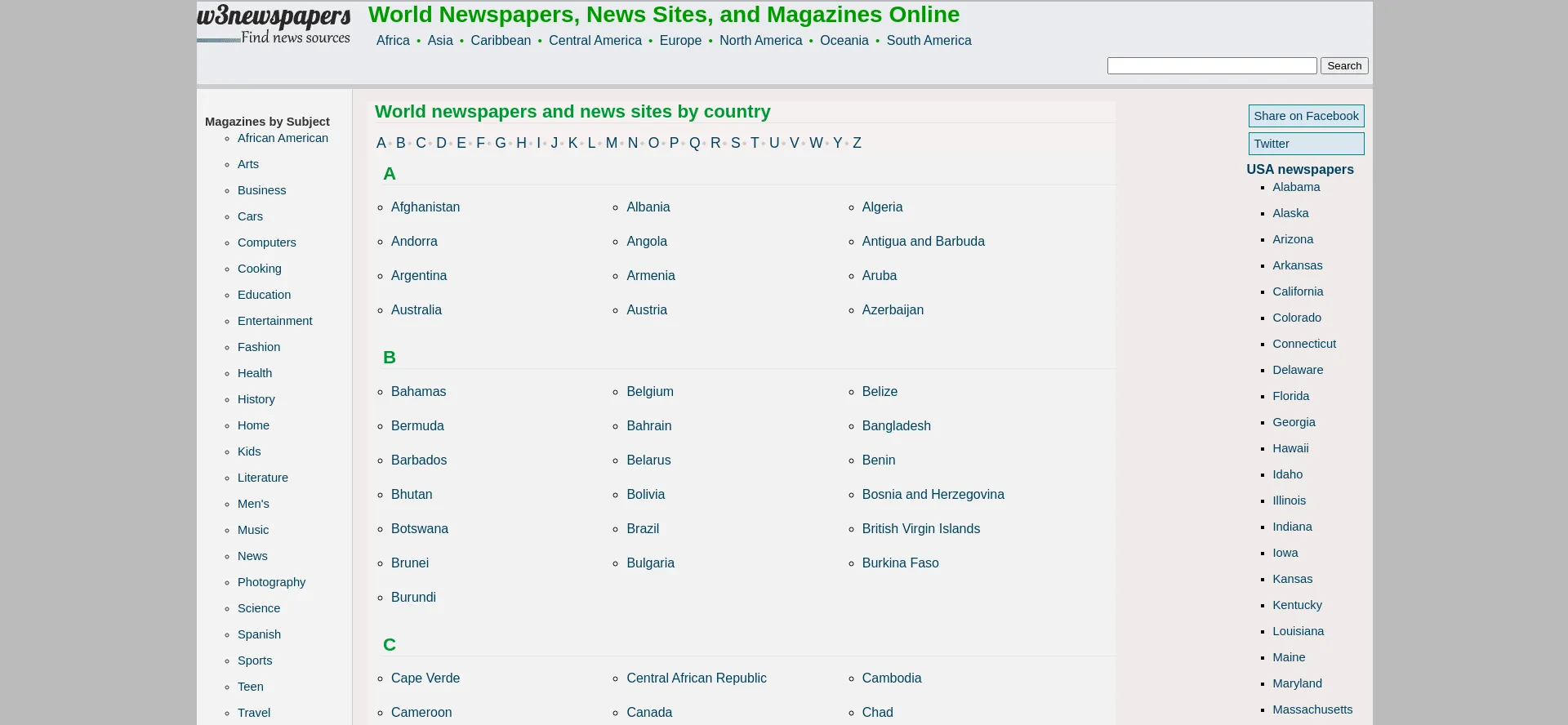
Task: Open Florida newspapers link
Action: coord(1291,396)
